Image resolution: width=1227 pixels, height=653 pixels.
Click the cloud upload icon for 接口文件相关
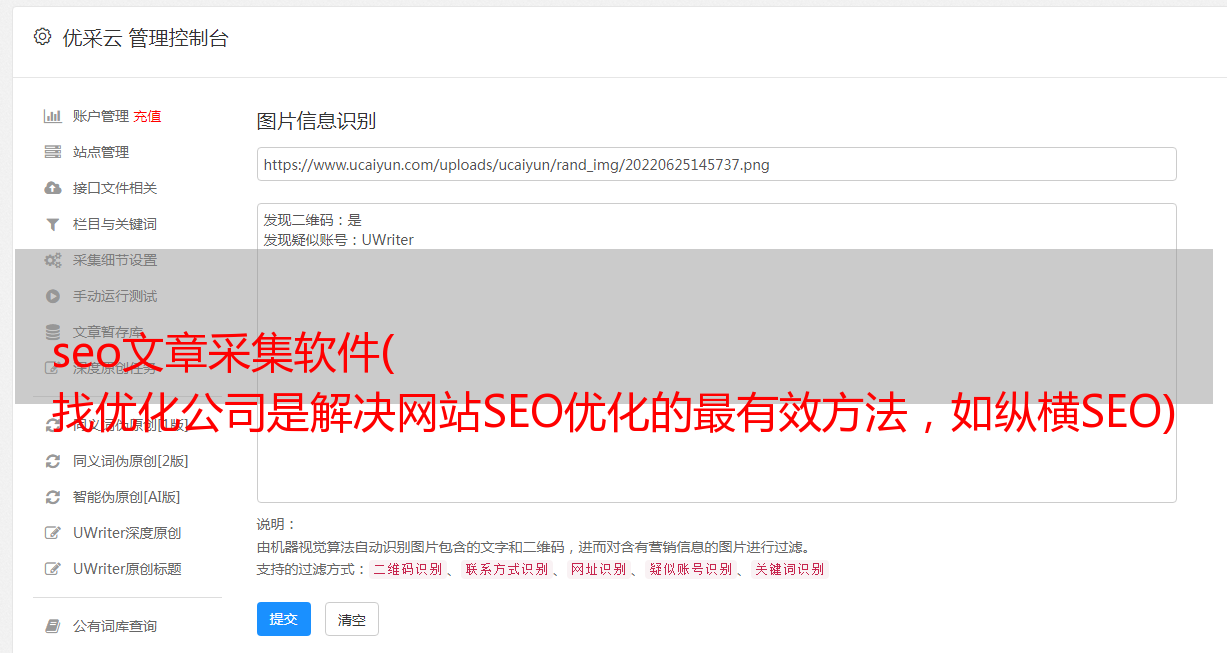click(x=53, y=188)
